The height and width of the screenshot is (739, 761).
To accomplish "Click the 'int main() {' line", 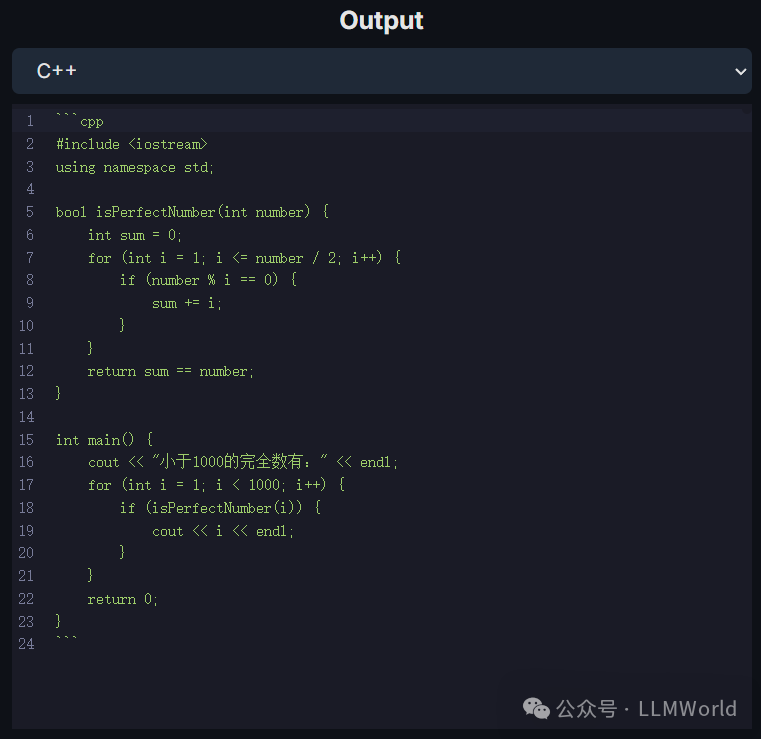I will coord(104,440).
